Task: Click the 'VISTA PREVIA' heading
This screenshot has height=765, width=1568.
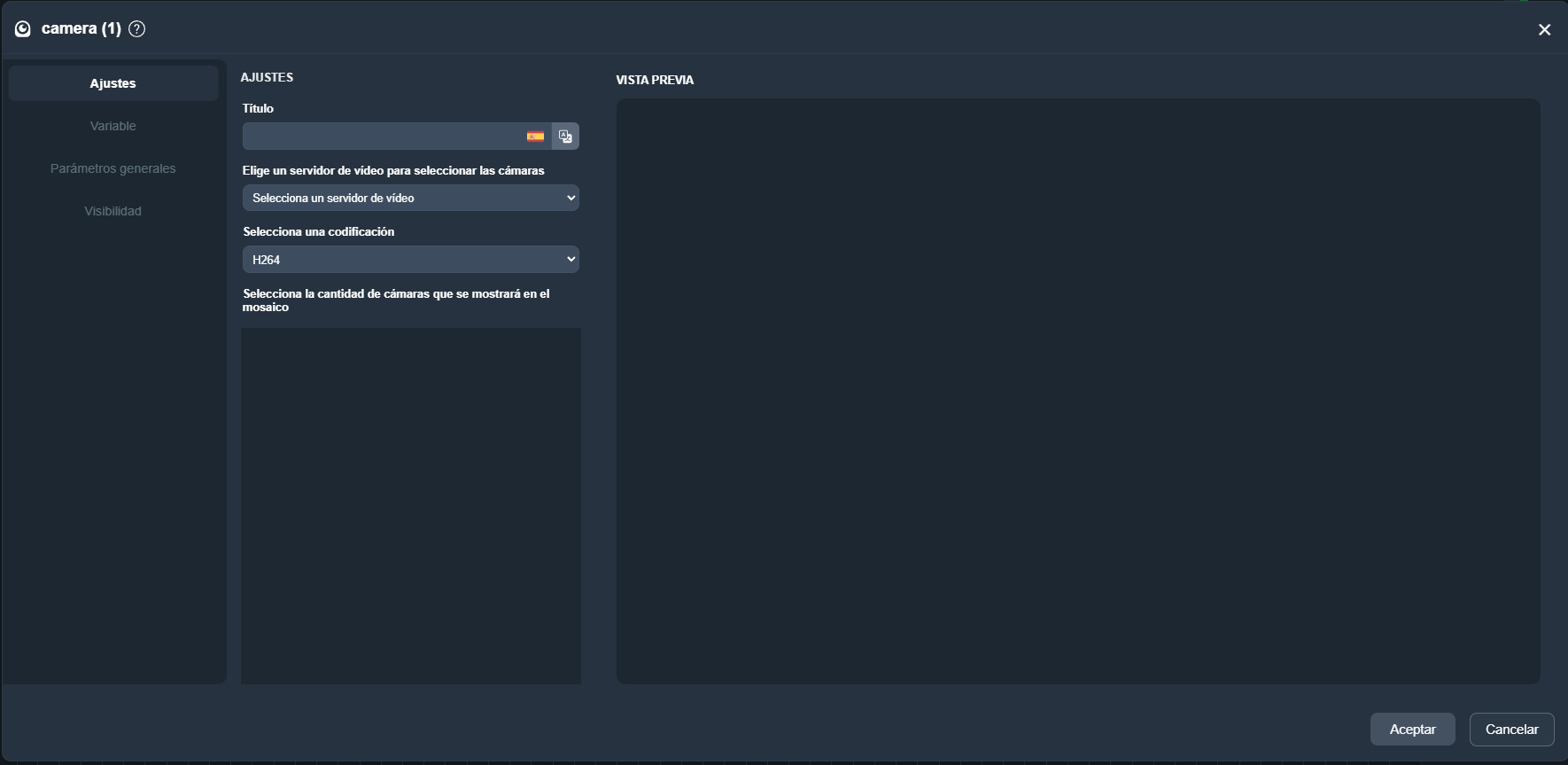Action: [x=655, y=80]
